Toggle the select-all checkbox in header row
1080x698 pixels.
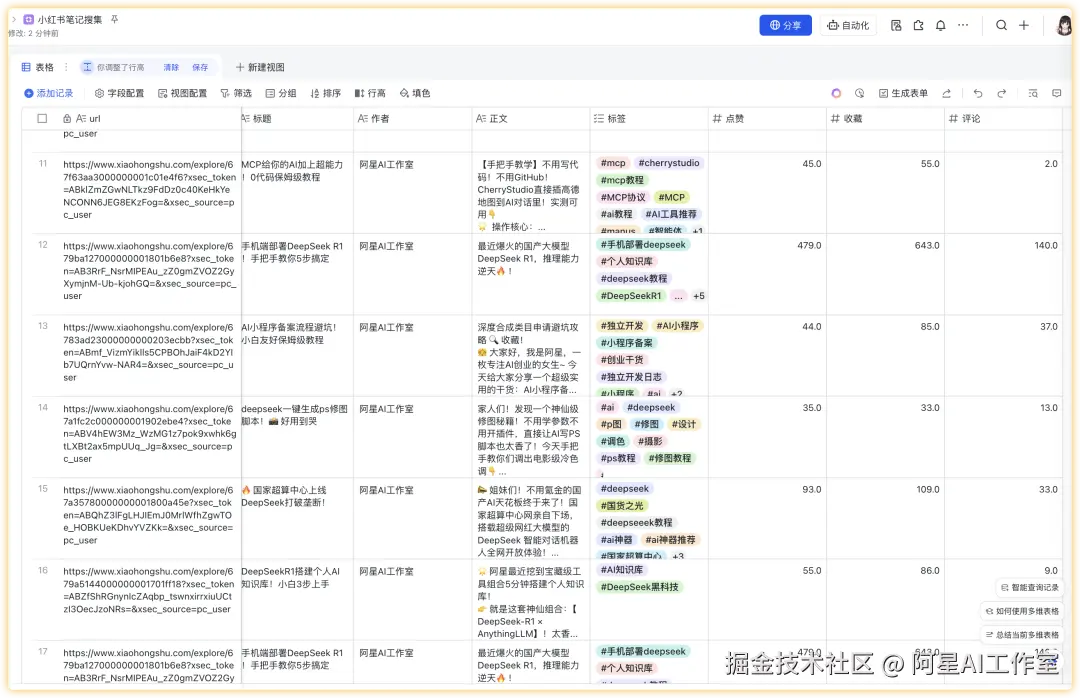pyautogui.click(x=40, y=118)
